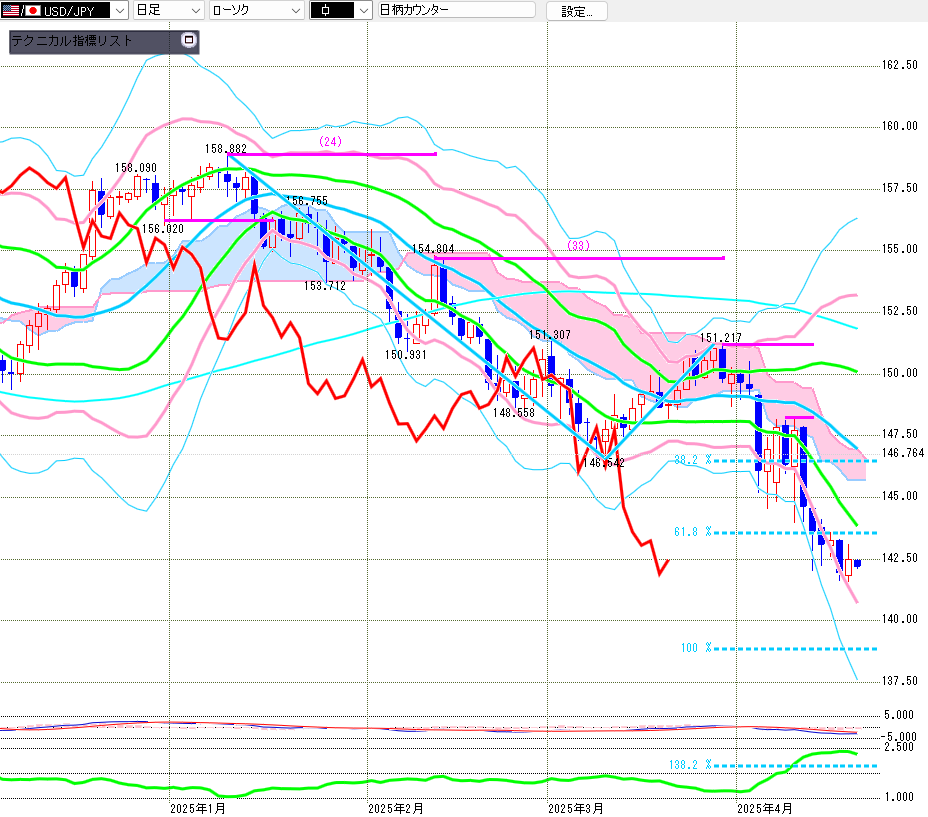Click the 154.804 price label
This screenshot has width=928, height=817.
point(433,249)
